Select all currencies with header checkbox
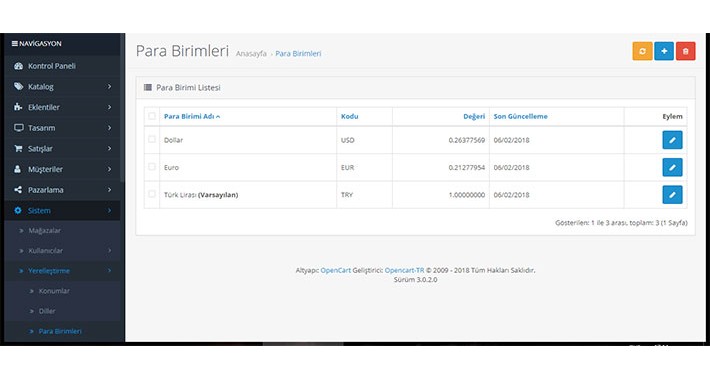This screenshot has height=380, width=710. coord(152,116)
